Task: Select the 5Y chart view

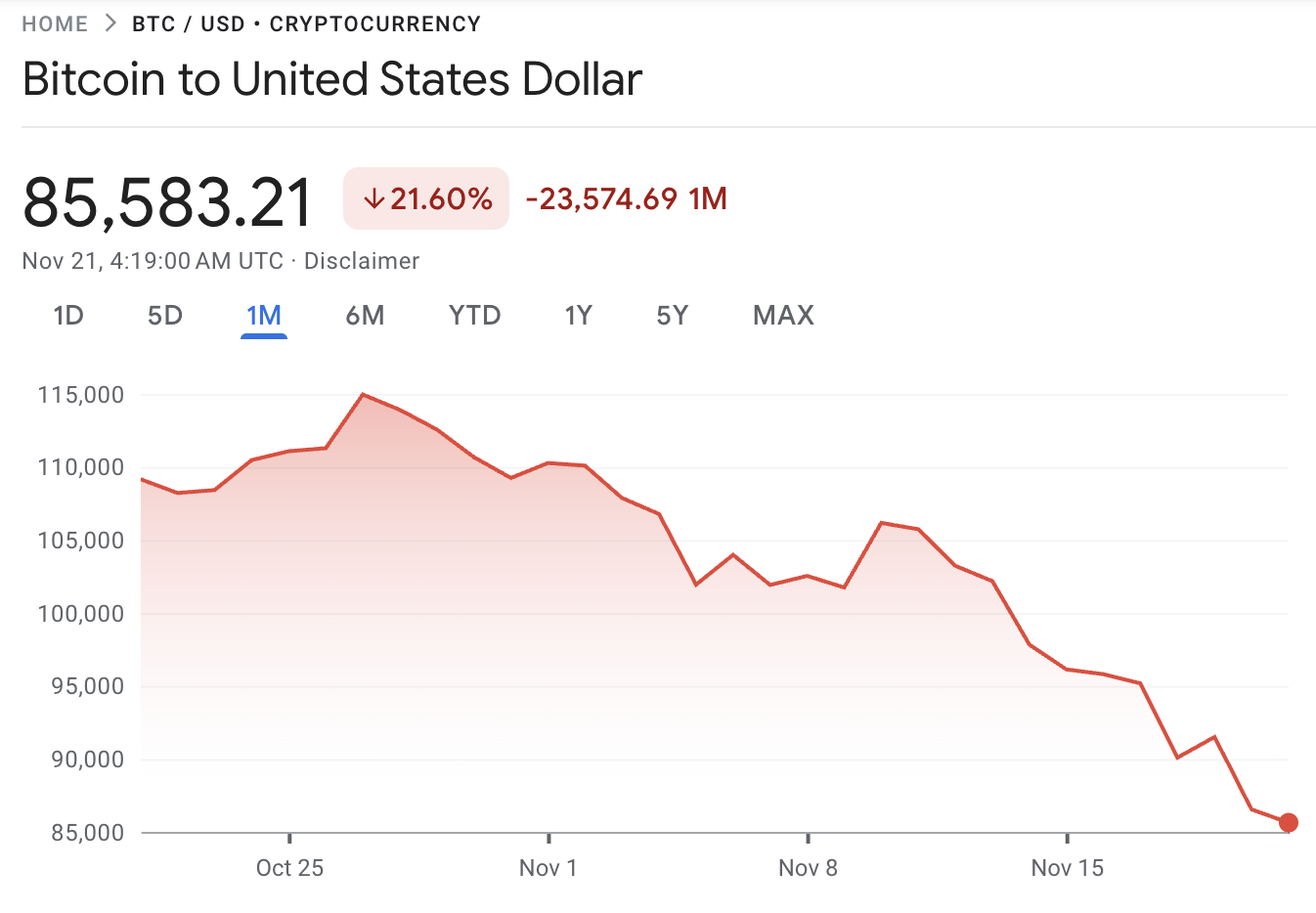Action: point(673,315)
